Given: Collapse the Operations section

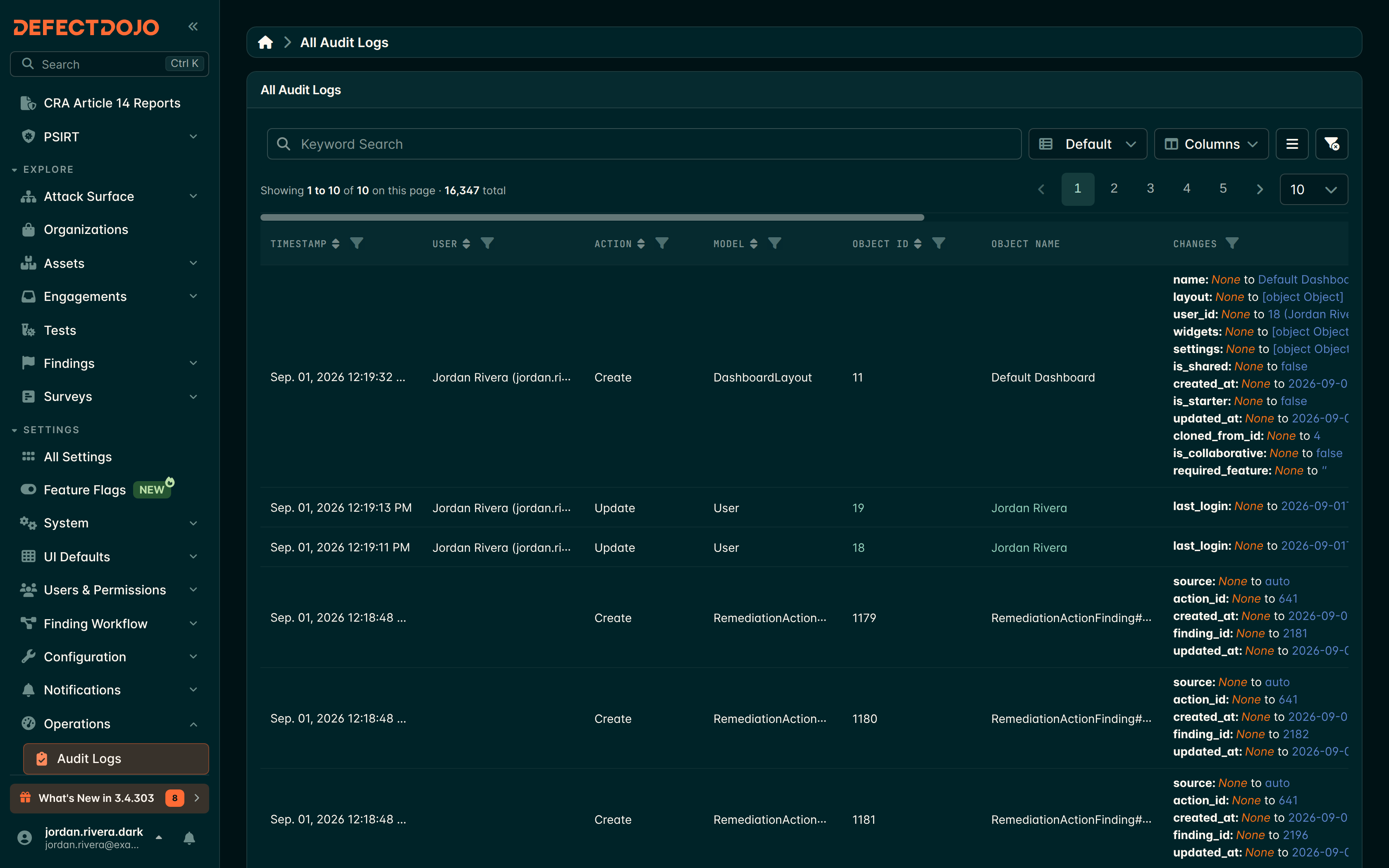Looking at the screenshot, I should (109, 724).
